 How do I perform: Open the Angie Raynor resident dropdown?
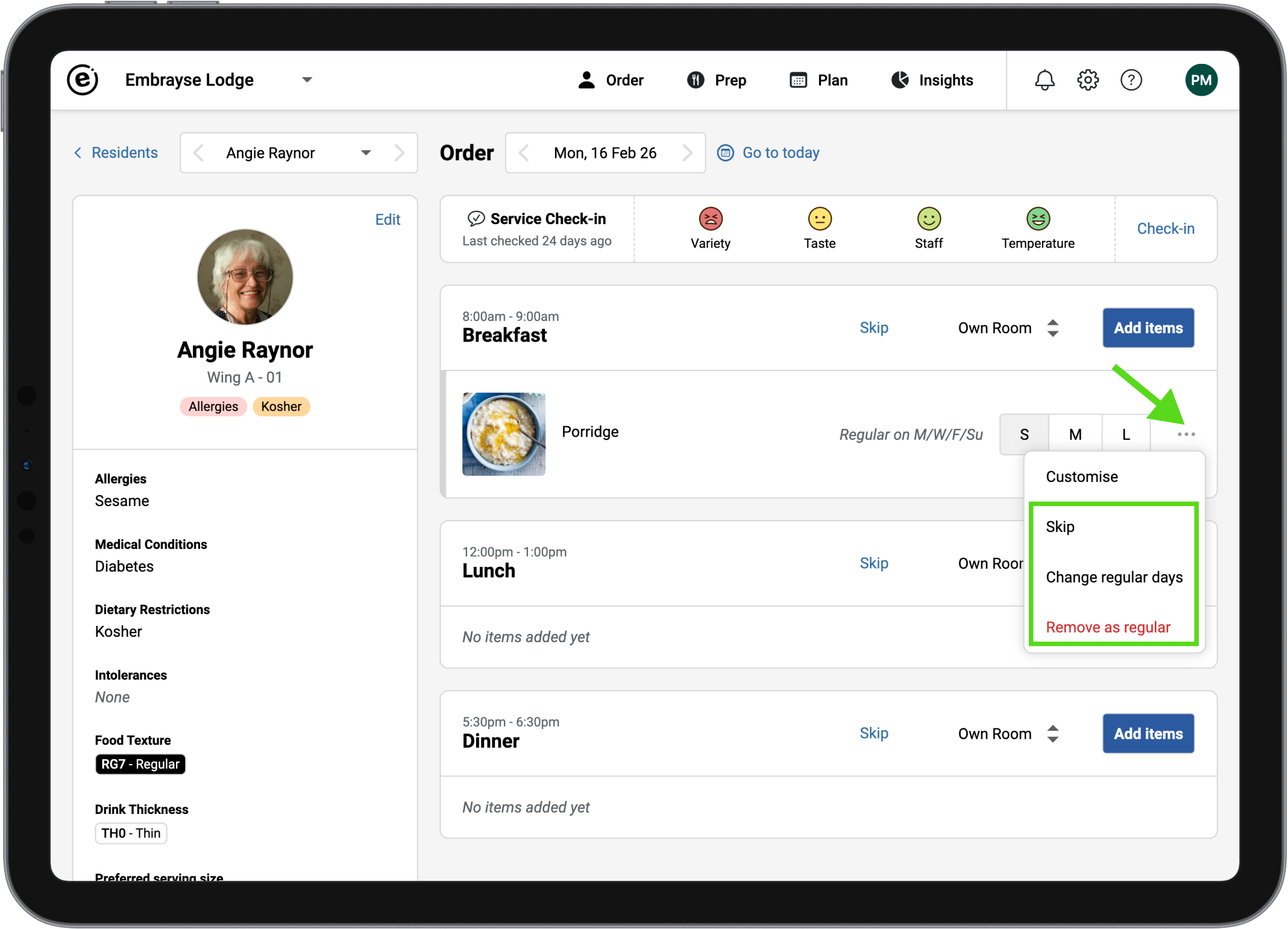point(365,153)
